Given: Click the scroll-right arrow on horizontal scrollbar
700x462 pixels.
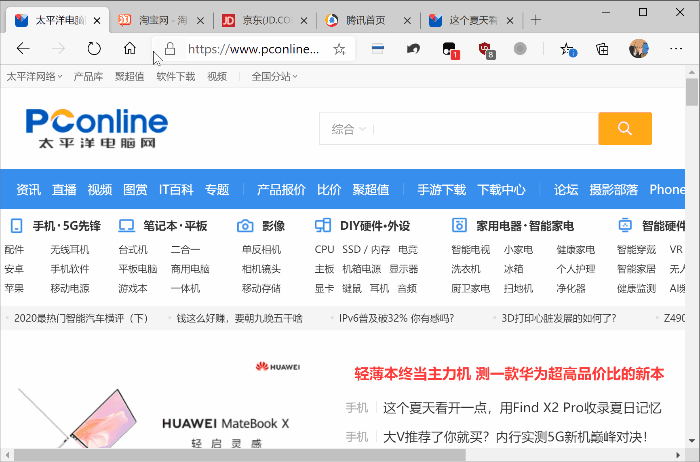Looking at the screenshot, I should [678, 456].
